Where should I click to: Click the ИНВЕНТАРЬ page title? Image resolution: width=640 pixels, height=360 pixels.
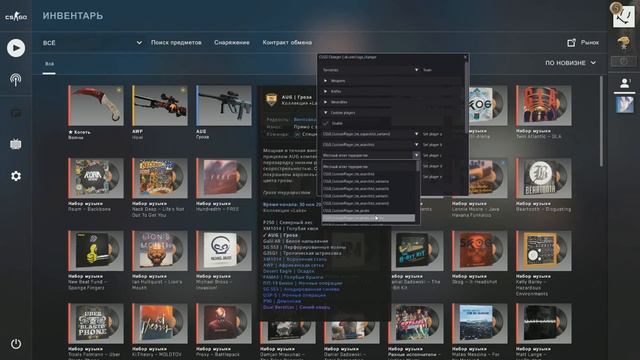tap(73, 16)
